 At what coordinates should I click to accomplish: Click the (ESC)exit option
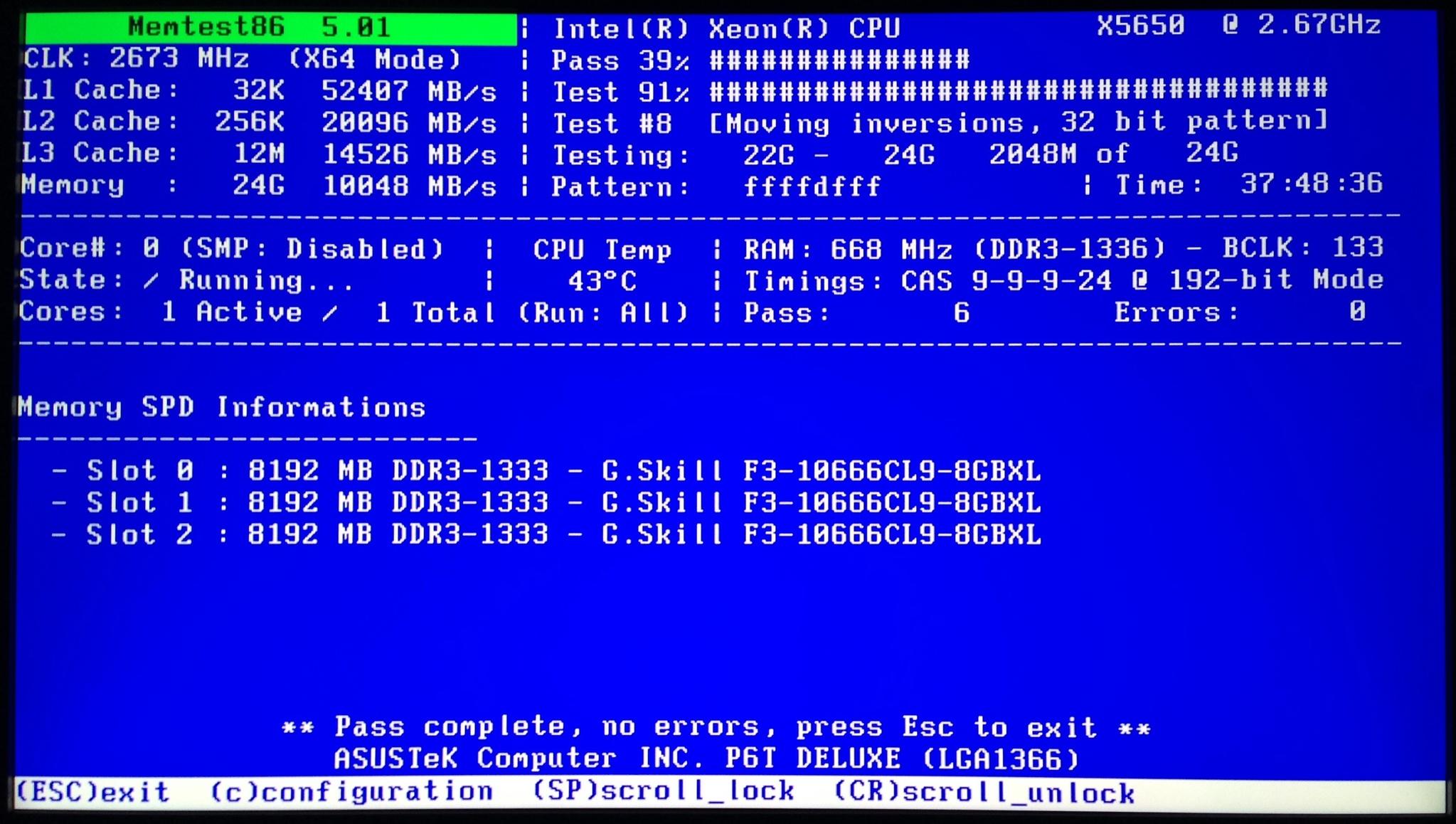click(x=92, y=792)
